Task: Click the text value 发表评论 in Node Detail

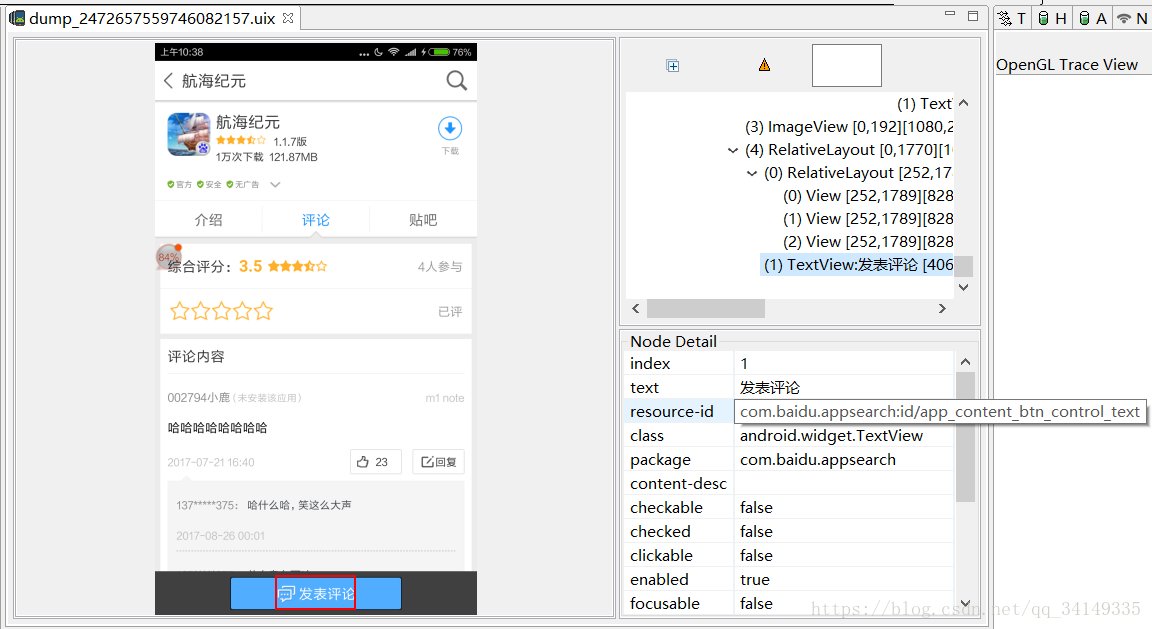Action: click(769, 387)
